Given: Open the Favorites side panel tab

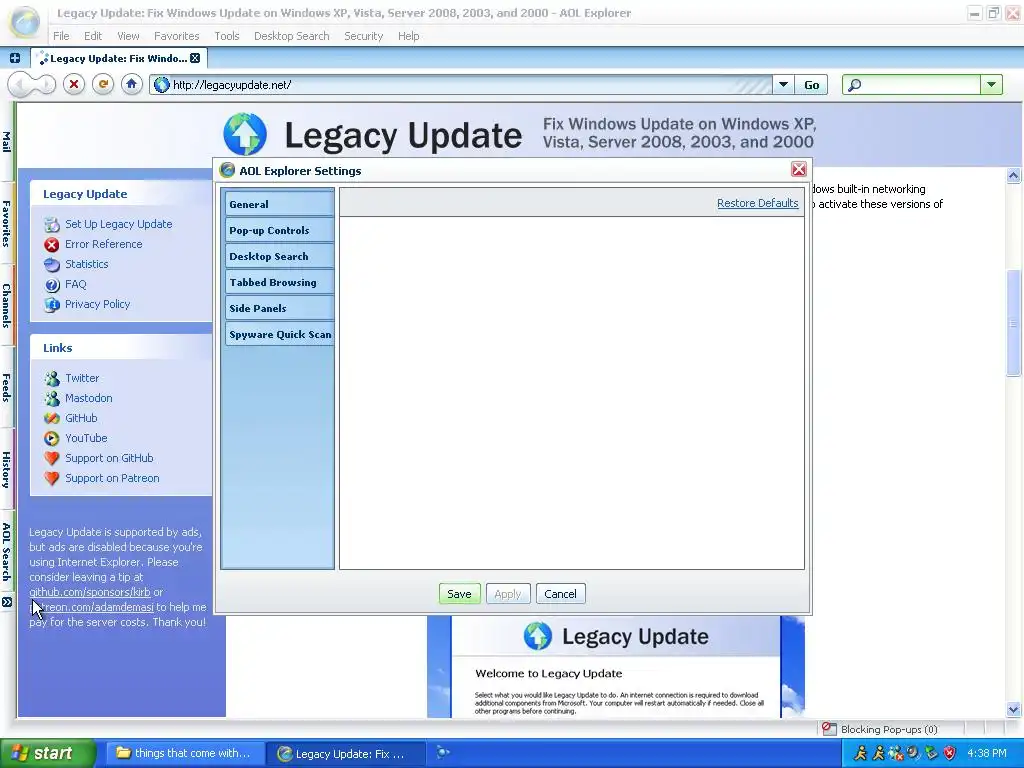Looking at the screenshot, I should point(7,223).
